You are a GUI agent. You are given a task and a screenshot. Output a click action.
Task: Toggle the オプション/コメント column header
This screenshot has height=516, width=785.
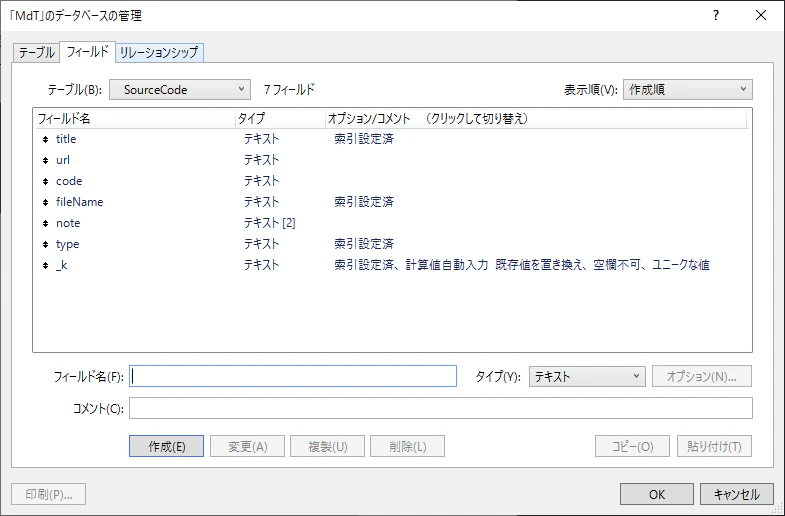pyautogui.click(x=536, y=119)
